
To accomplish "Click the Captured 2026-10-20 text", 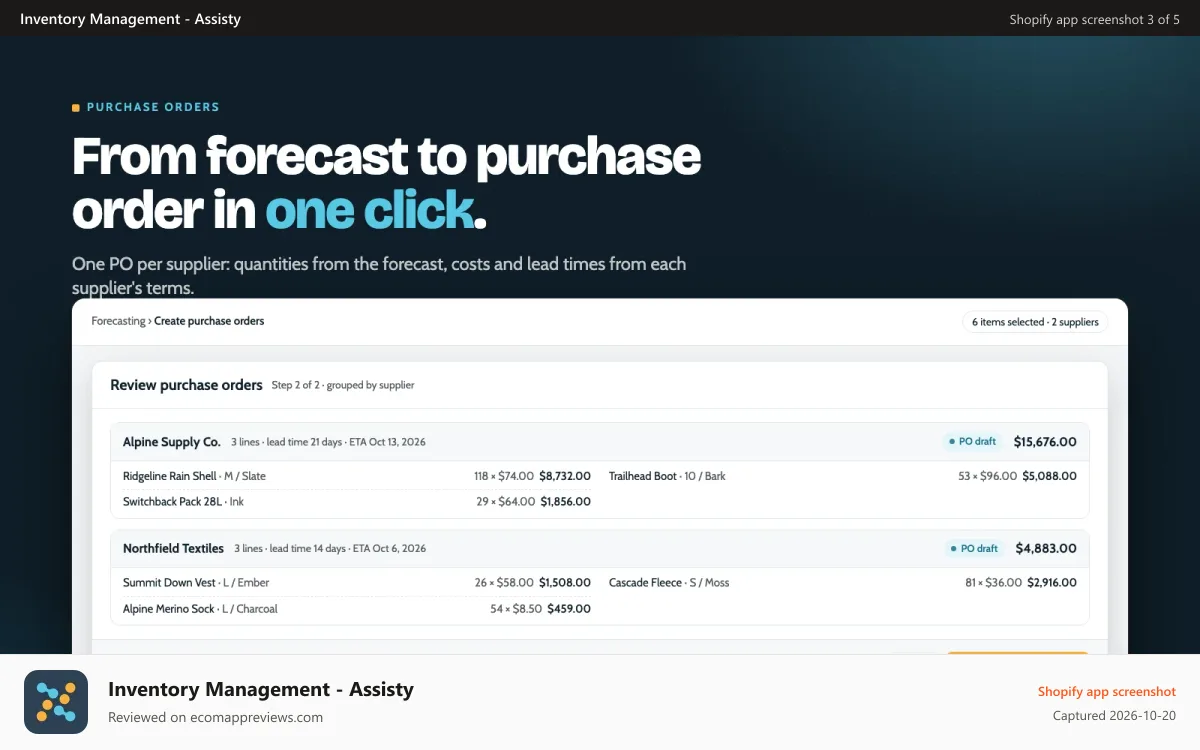I will (x=1114, y=716).
